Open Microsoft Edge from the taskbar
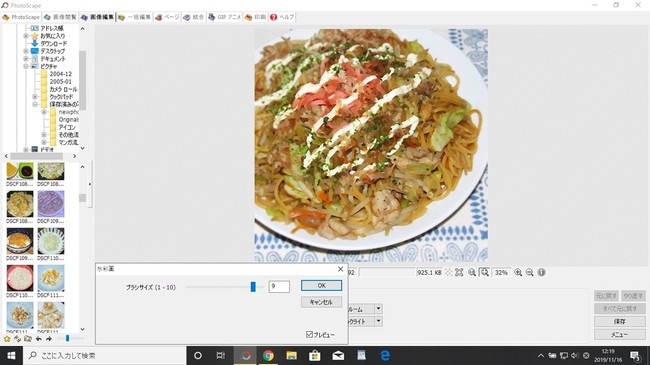650x365 pixels. [385, 356]
